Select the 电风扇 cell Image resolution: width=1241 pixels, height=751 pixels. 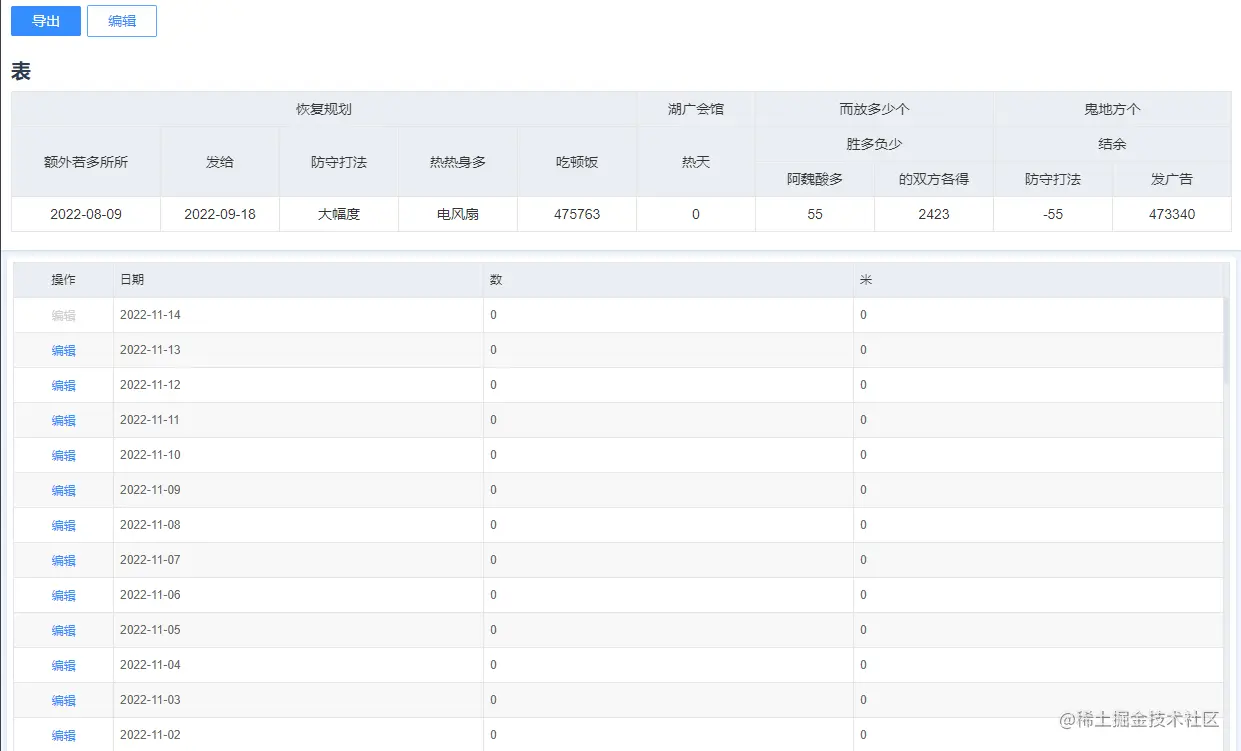pyautogui.click(x=458, y=214)
